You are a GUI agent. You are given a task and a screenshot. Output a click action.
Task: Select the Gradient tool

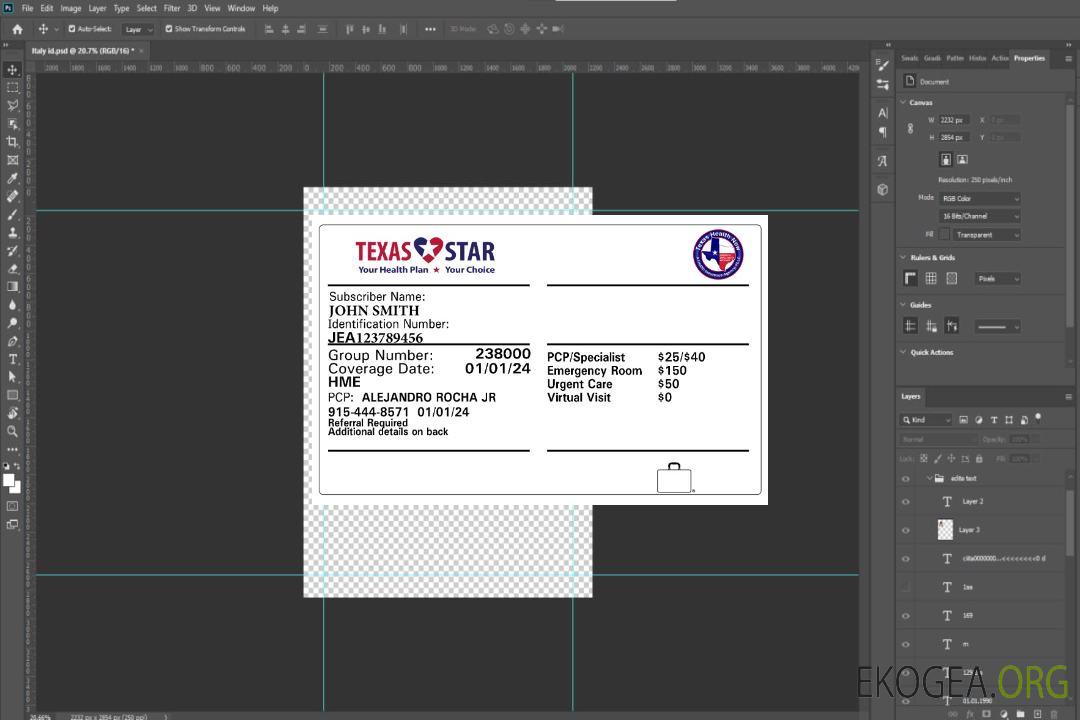(12, 287)
